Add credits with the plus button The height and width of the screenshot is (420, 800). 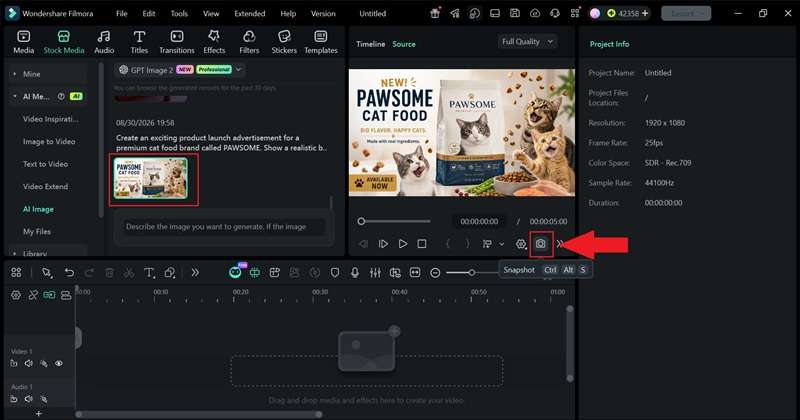point(645,14)
